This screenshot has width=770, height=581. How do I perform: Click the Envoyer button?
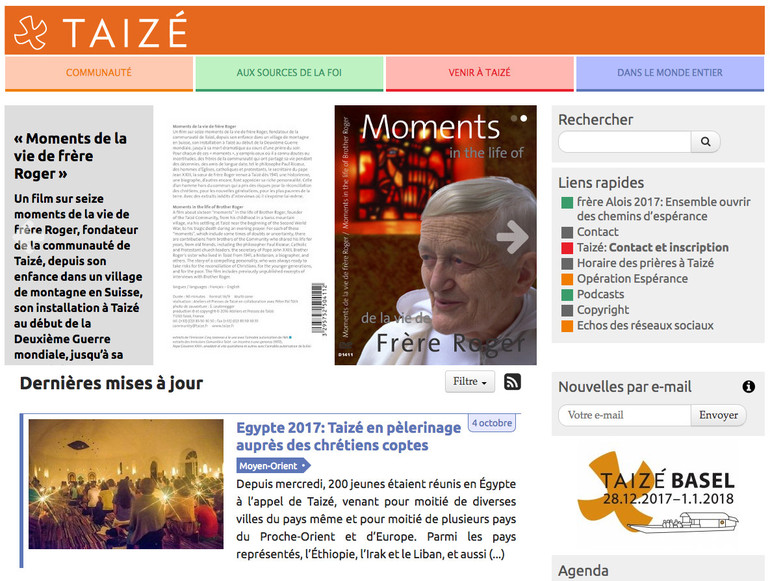coord(718,415)
